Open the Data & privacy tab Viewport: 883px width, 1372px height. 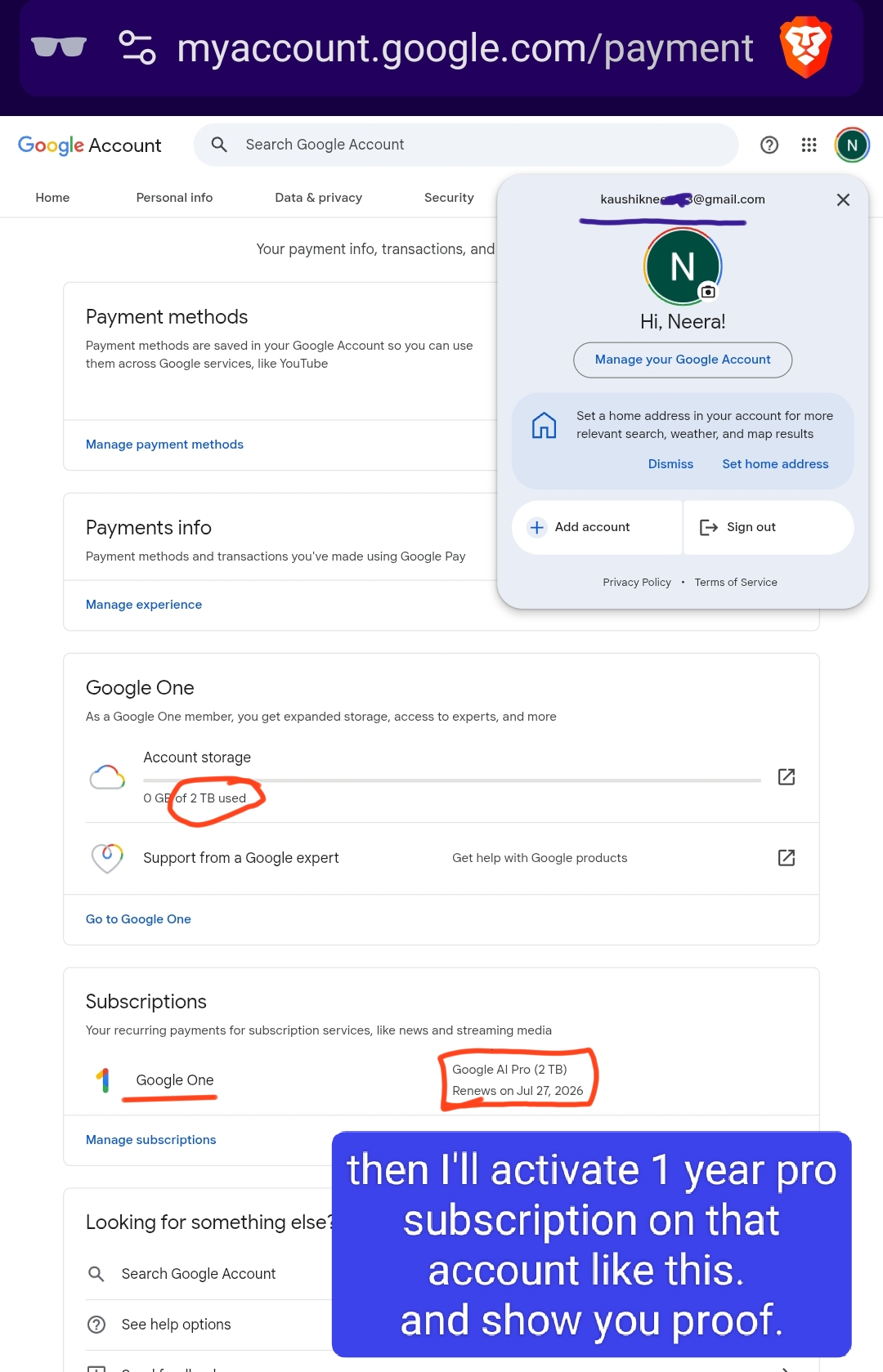(318, 198)
